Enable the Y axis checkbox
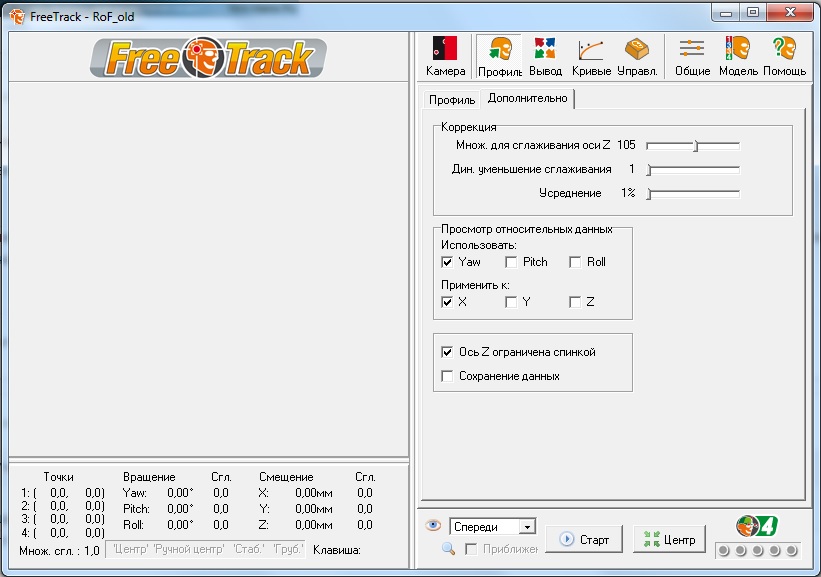821x577 pixels. pyautogui.click(x=511, y=302)
